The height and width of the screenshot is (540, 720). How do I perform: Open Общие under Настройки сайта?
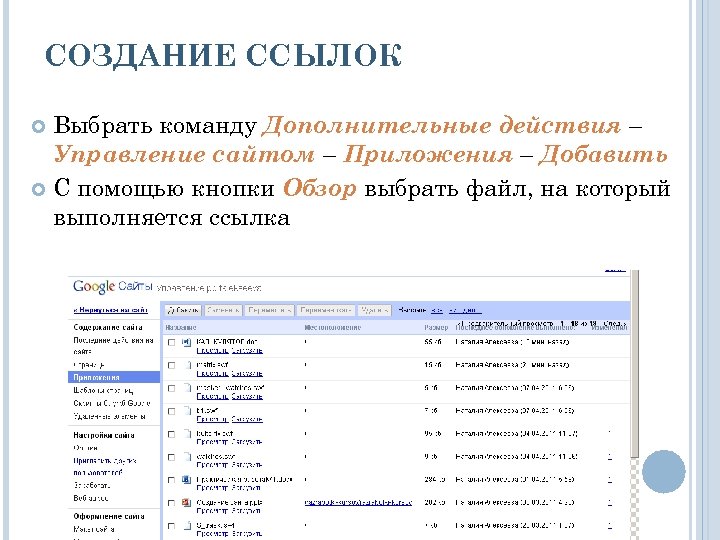tap(85, 448)
